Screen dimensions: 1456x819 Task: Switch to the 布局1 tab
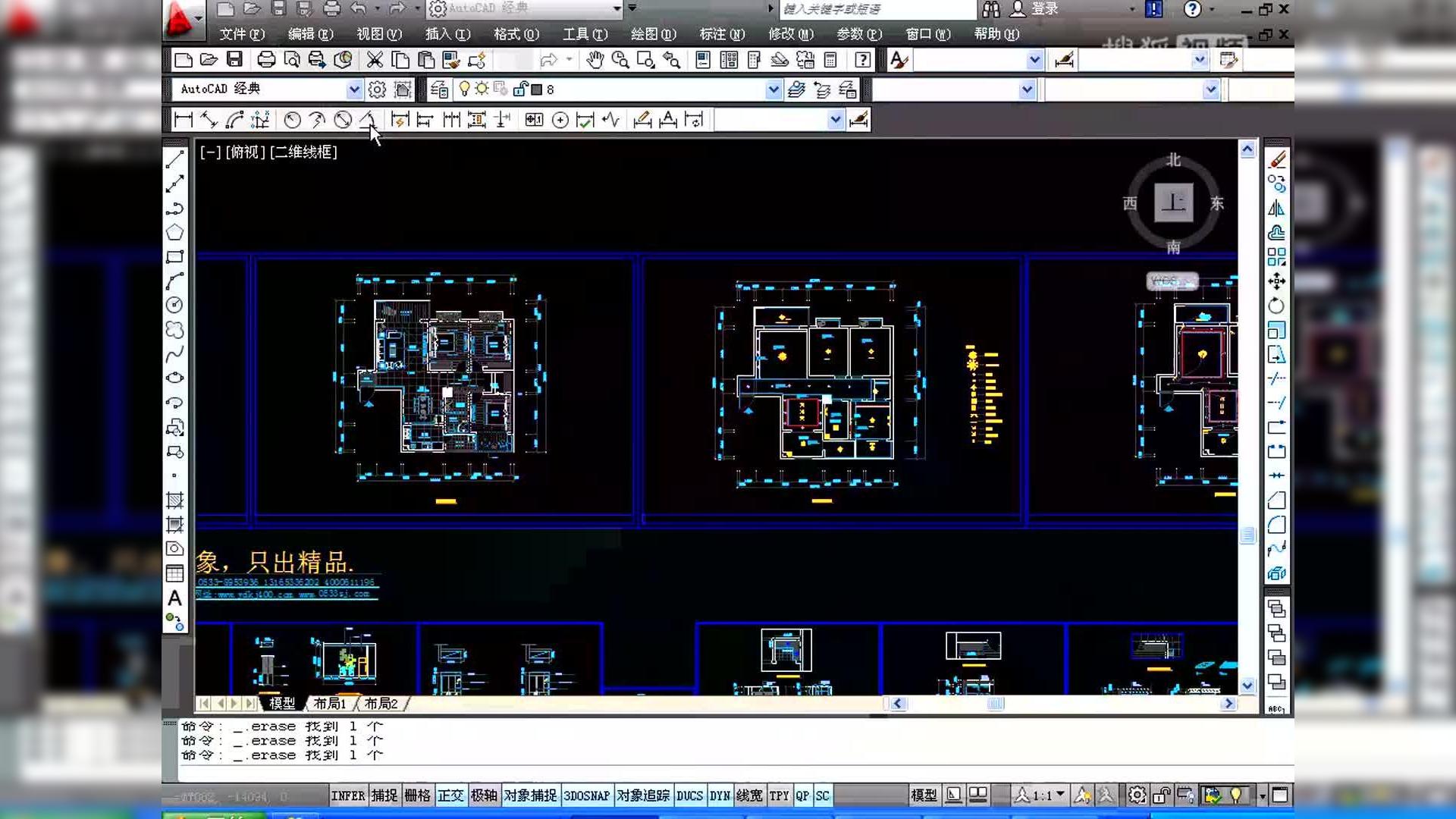coord(329,704)
